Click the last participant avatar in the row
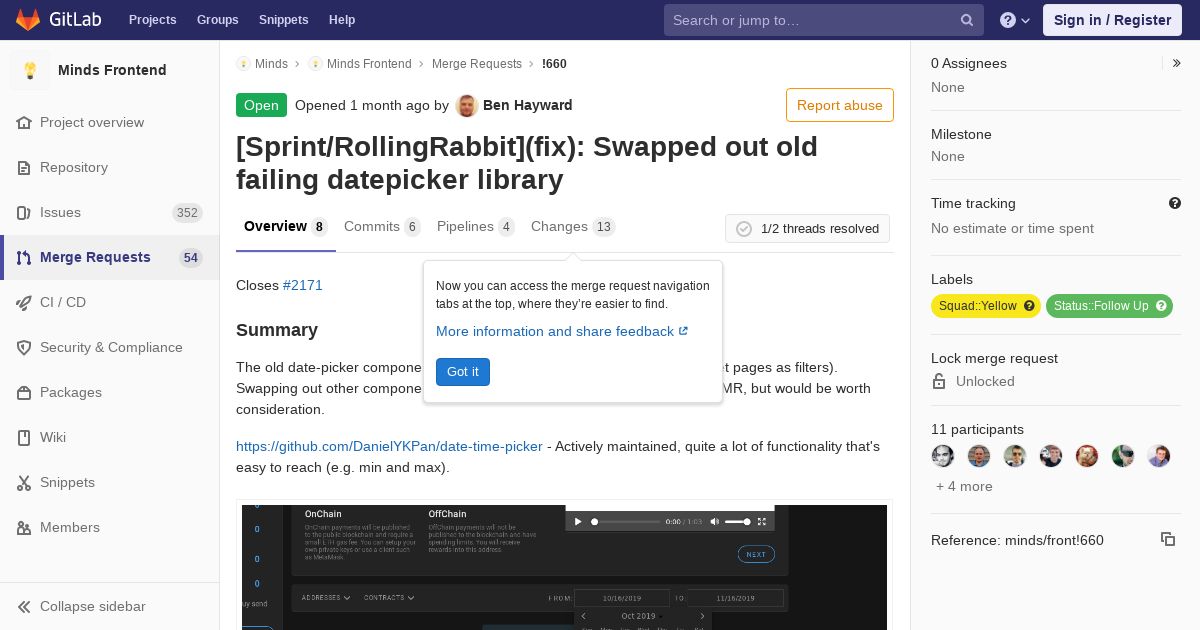 [x=1158, y=456]
